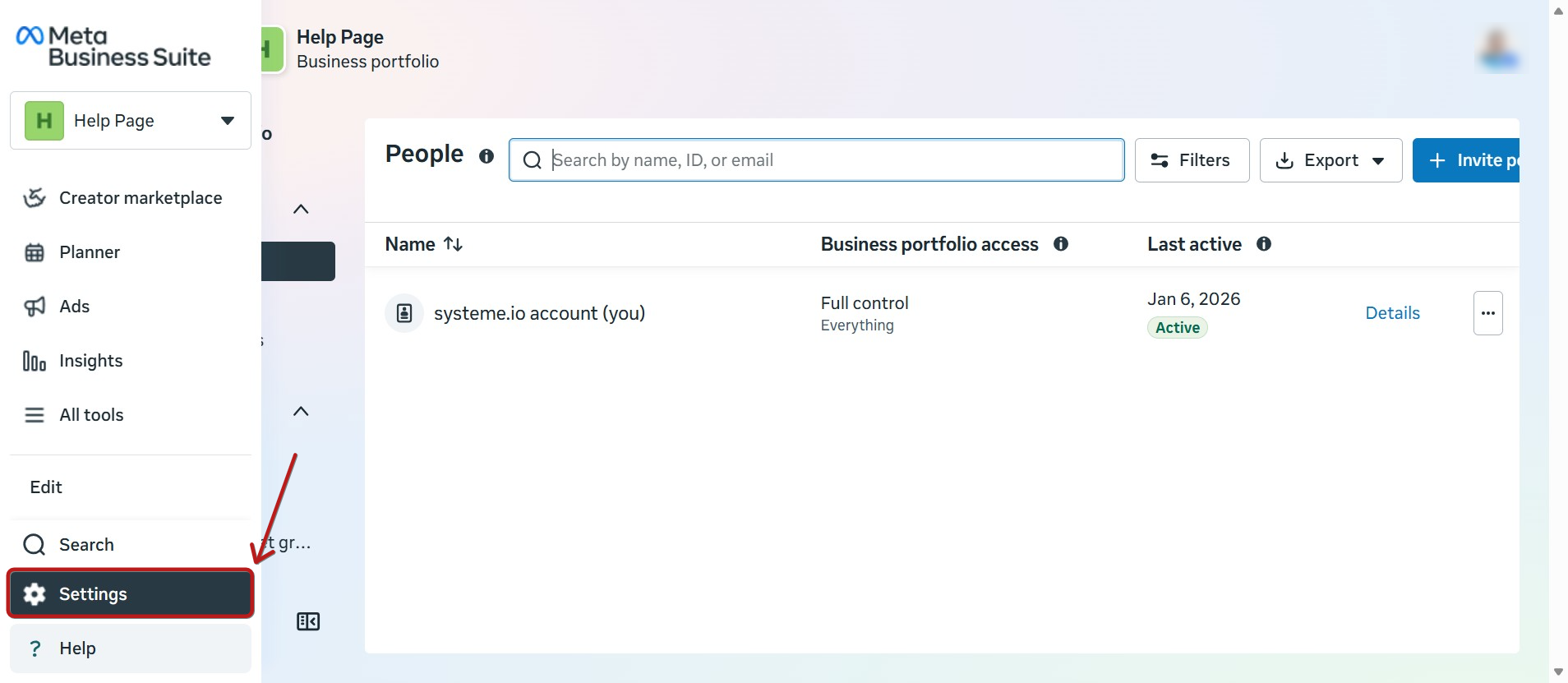
Task: Open the Filters button
Action: pos(1192,160)
